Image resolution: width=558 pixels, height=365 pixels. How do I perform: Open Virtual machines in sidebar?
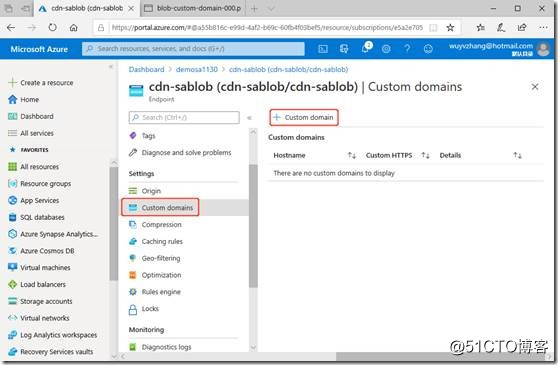(x=39, y=268)
